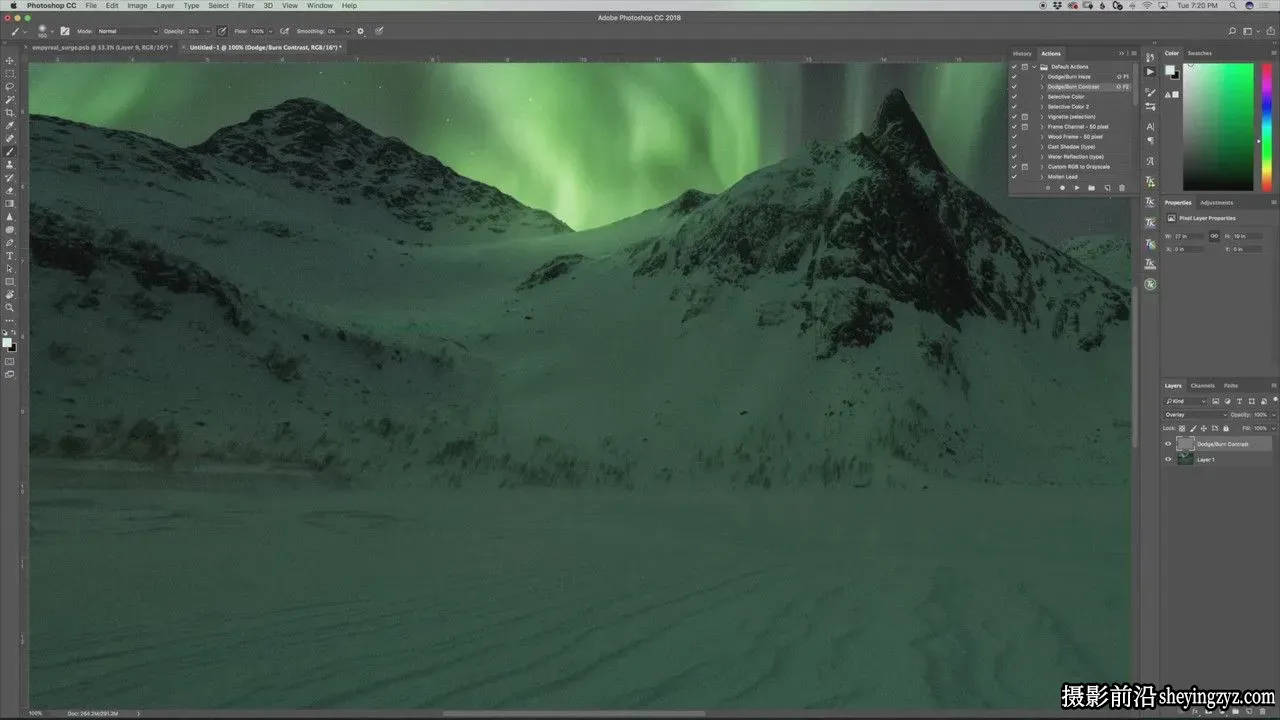Viewport: 1280px width, 720px height.
Task: Expand the Dodge/Burn Contrast action steps
Action: 1042,87
